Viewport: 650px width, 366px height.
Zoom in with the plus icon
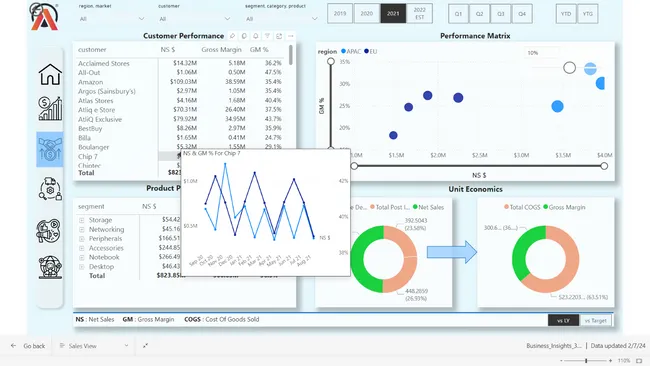point(610,361)
